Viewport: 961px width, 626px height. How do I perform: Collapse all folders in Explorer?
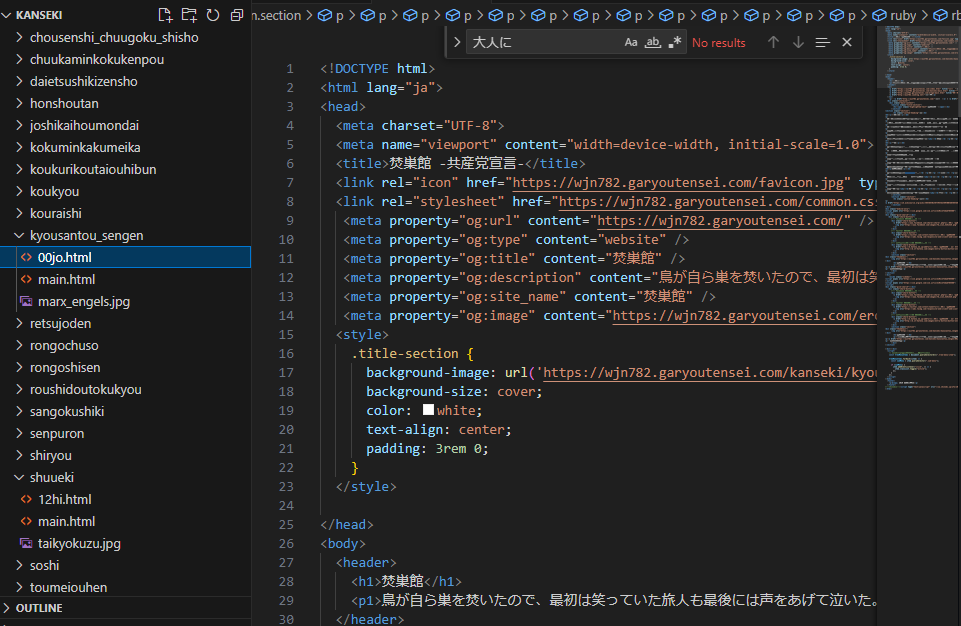[237, 15]
